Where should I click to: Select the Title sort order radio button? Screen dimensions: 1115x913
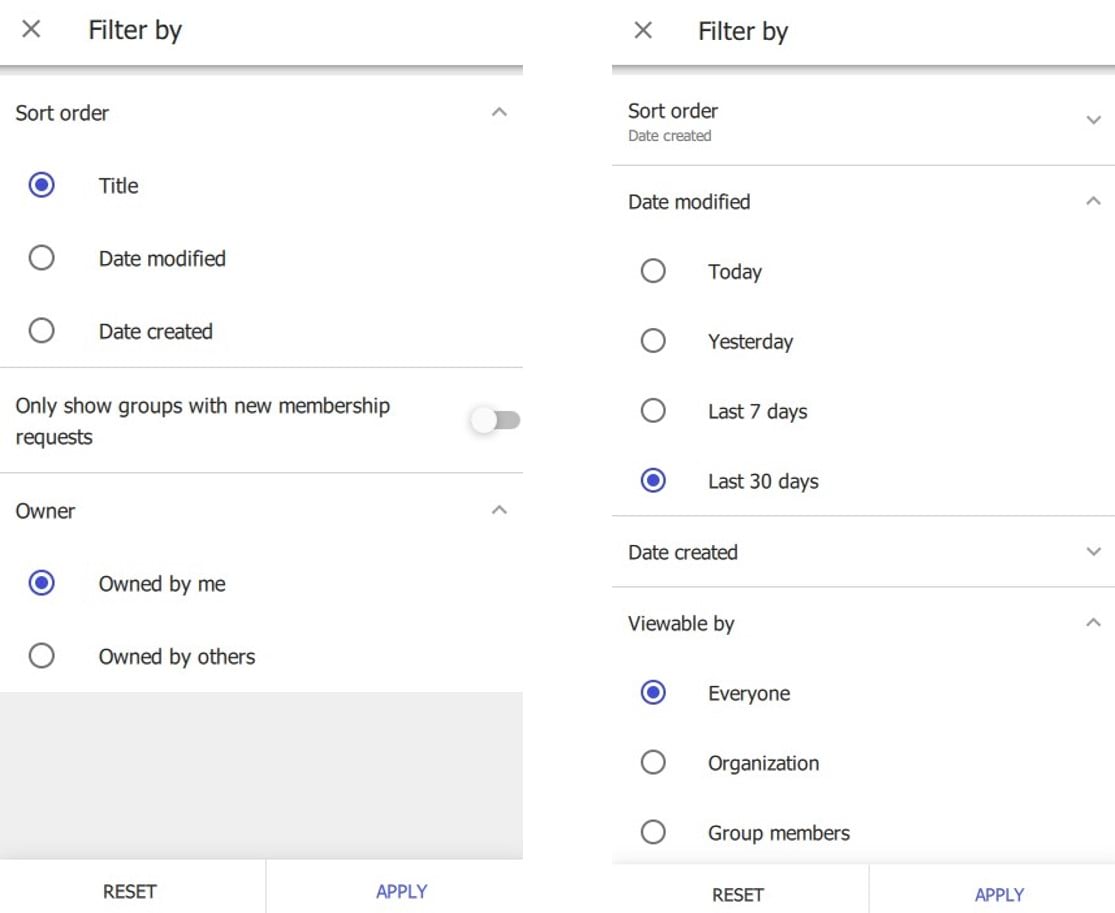coord(42,185)
